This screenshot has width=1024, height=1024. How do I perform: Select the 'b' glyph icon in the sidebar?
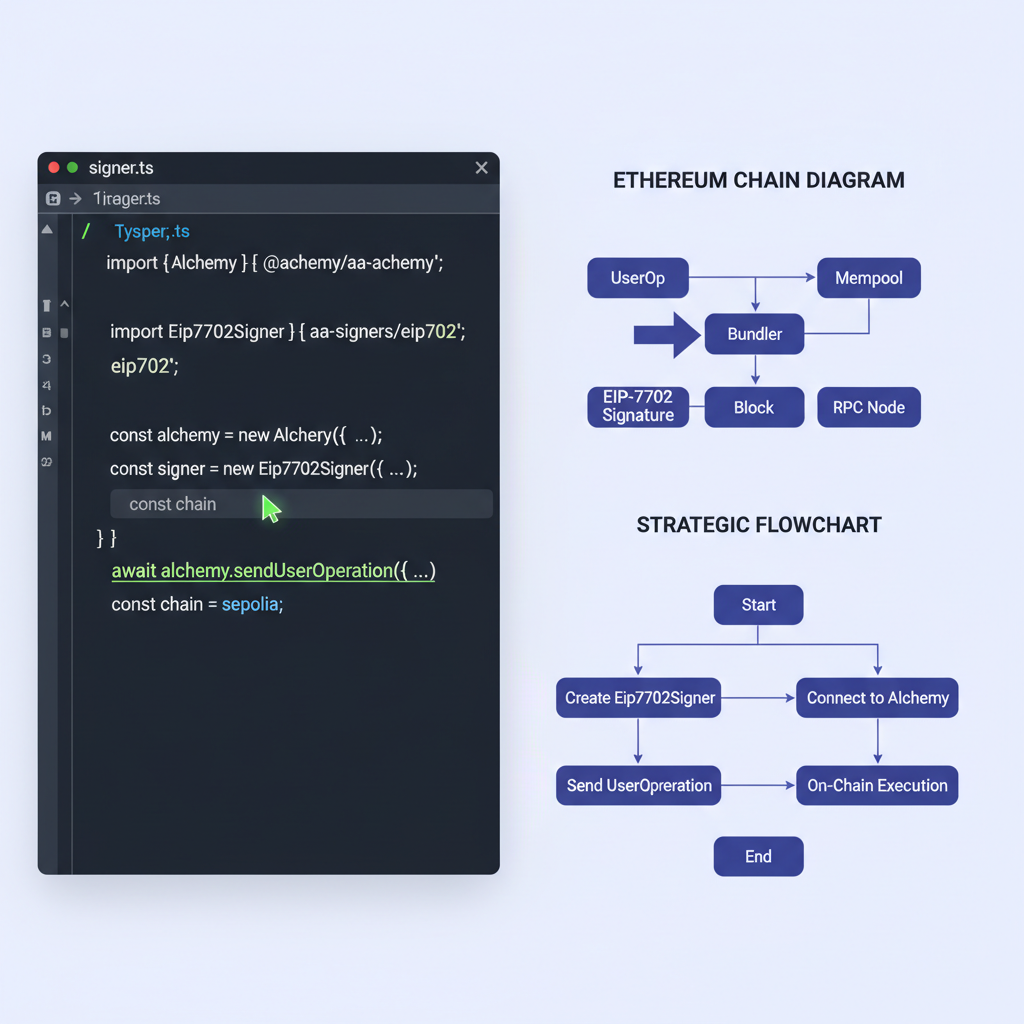(46, 410)
